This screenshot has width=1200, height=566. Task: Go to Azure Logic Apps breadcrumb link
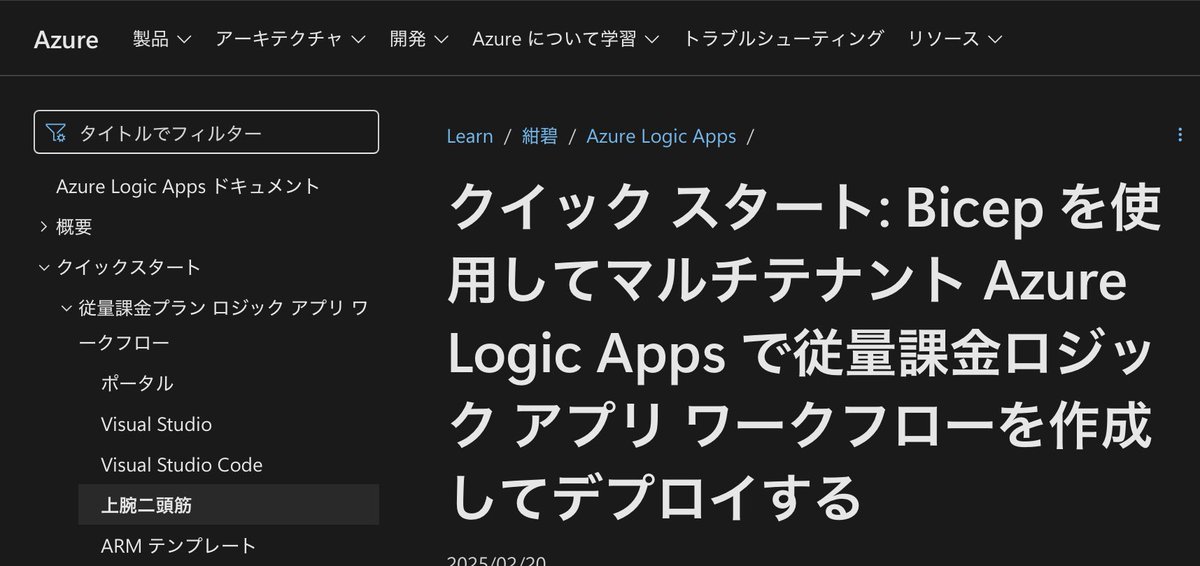coord(661,136)
